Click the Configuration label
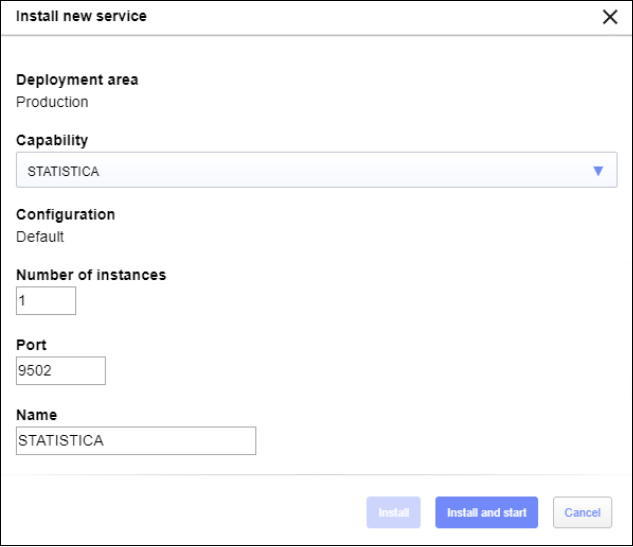 click(x=65, y=215)
